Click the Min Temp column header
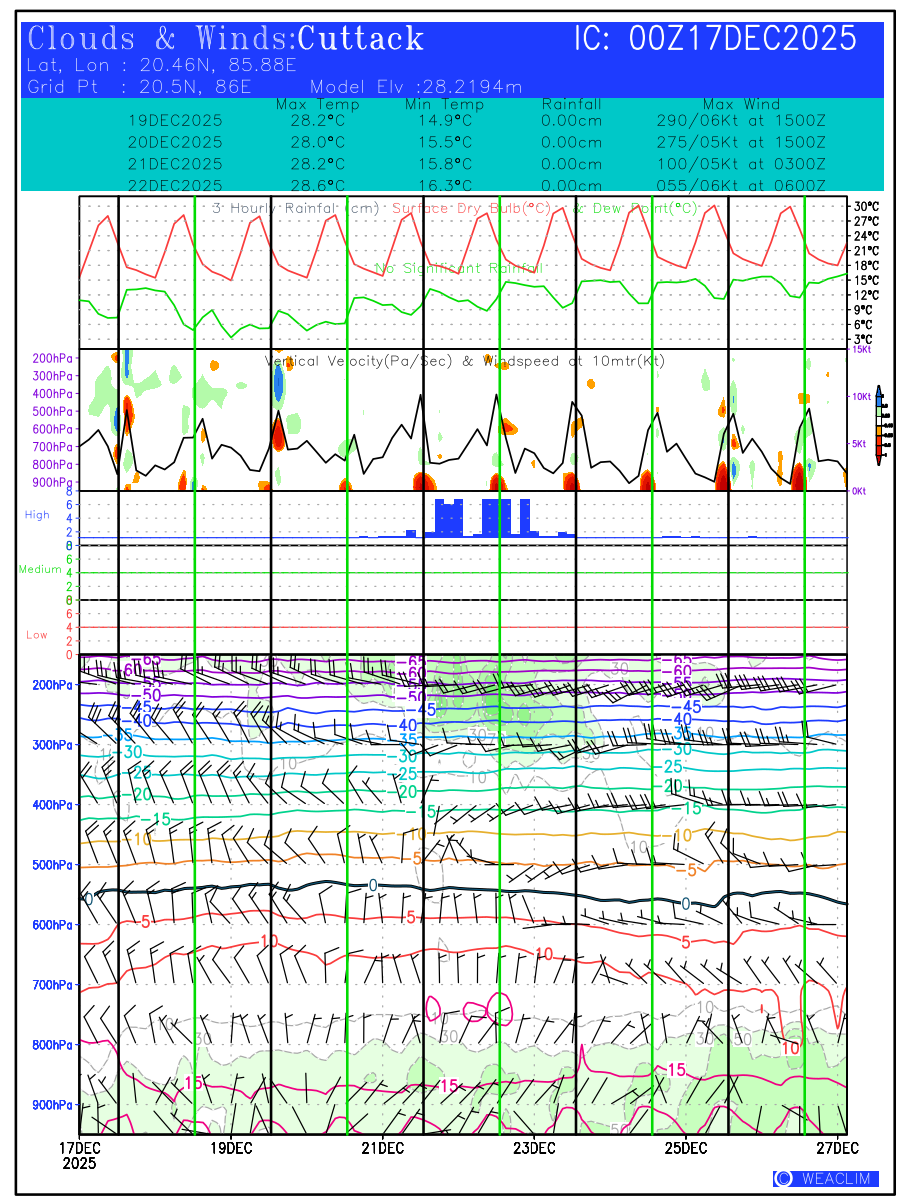This screenshot has width=900, height=1200. point(444,104)
